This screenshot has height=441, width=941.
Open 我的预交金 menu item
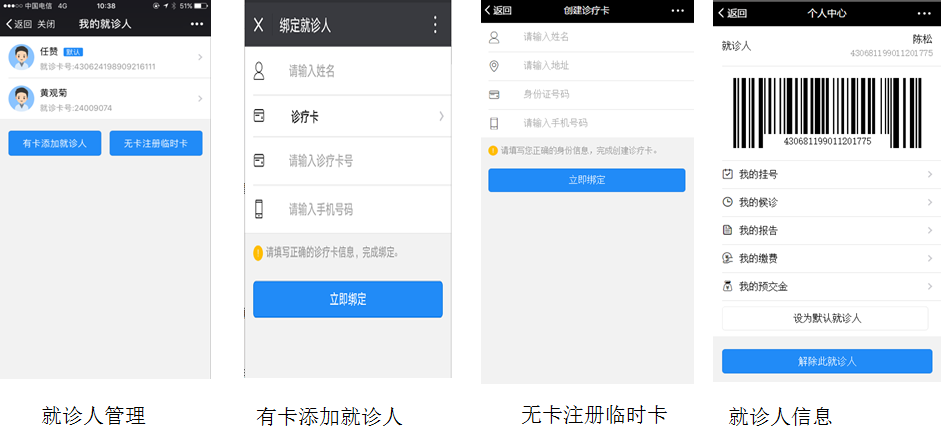827,287
